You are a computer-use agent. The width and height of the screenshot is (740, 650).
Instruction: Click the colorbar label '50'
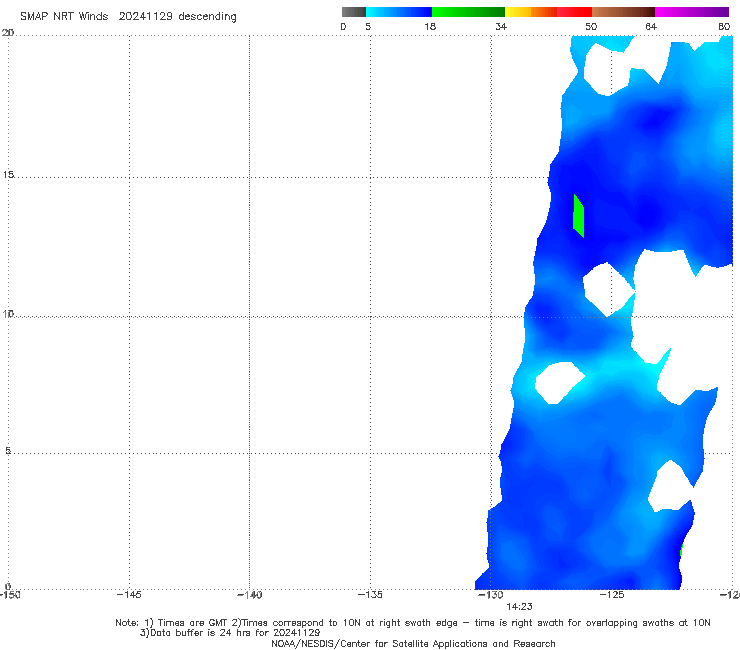pyautogui.click(x=591, y=27)
